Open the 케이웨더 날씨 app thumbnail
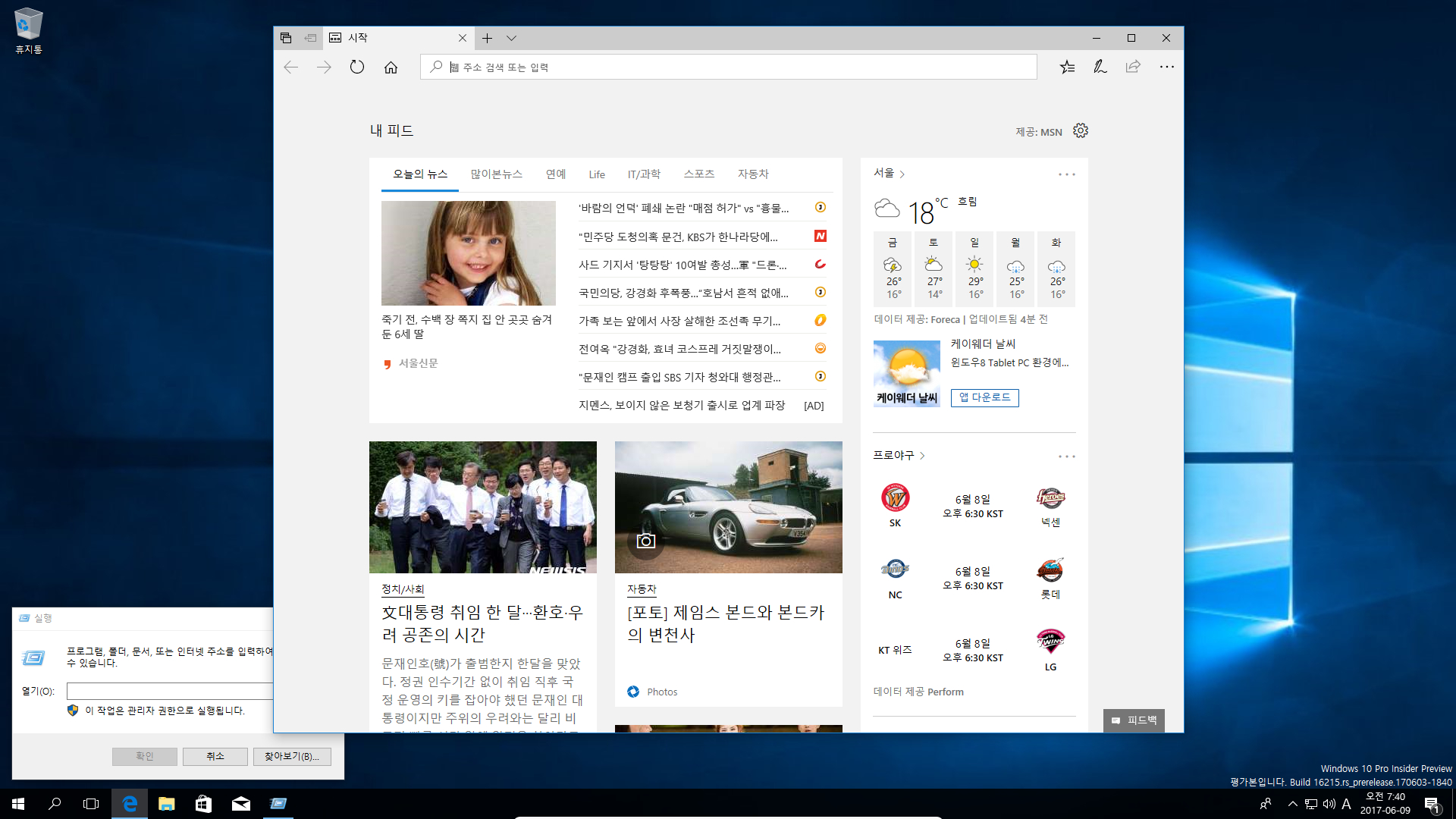1456x819 pixels. point(907,374)
